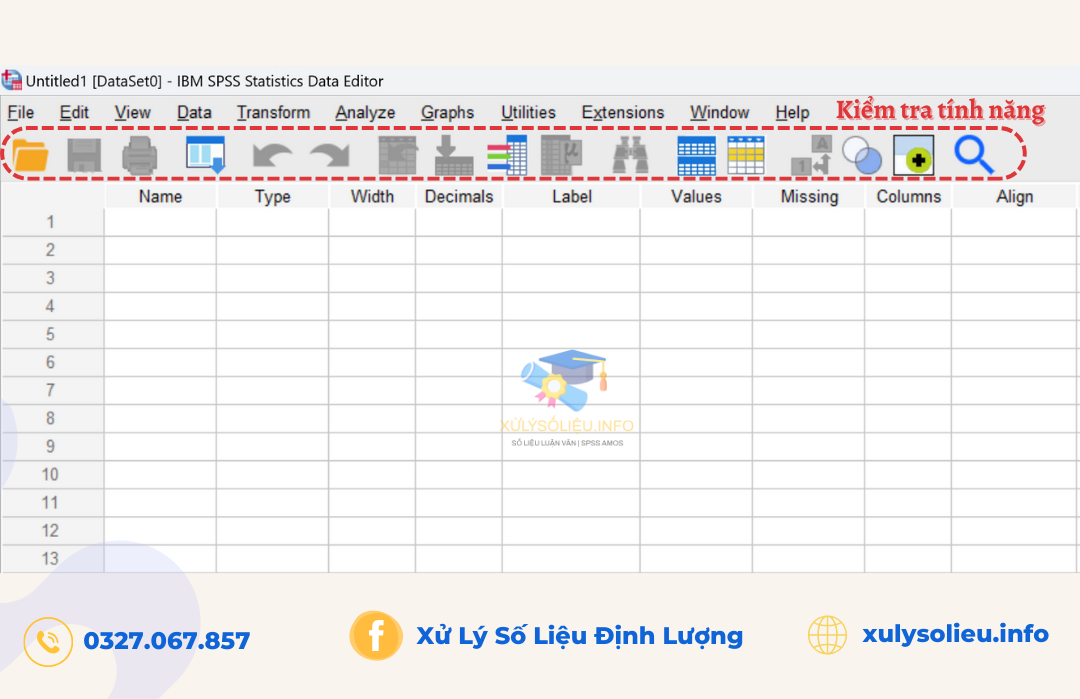
Task: Select row header 3
Action: click(x=52, y=278)
